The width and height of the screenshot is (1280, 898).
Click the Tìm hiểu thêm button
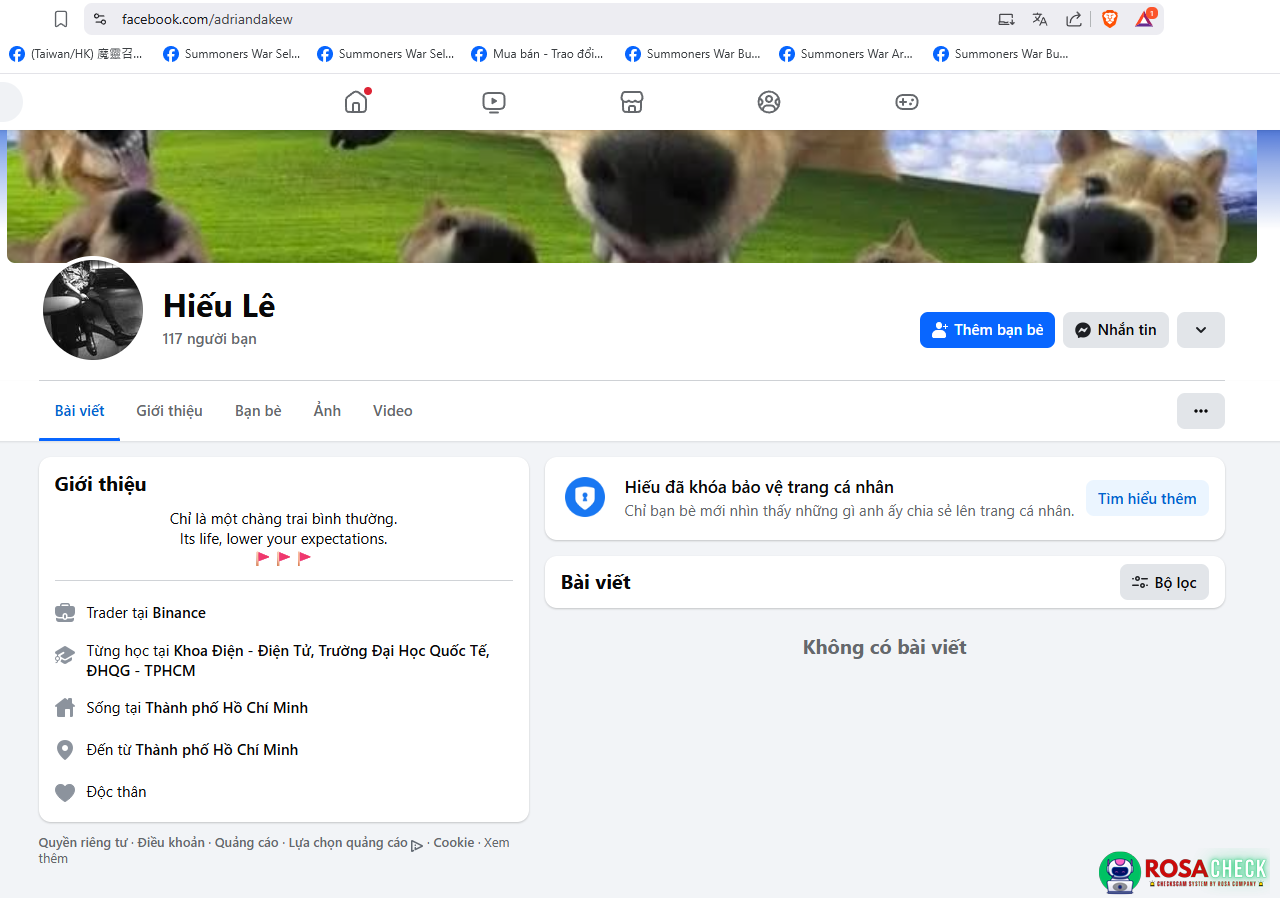tap(1147, 498)
